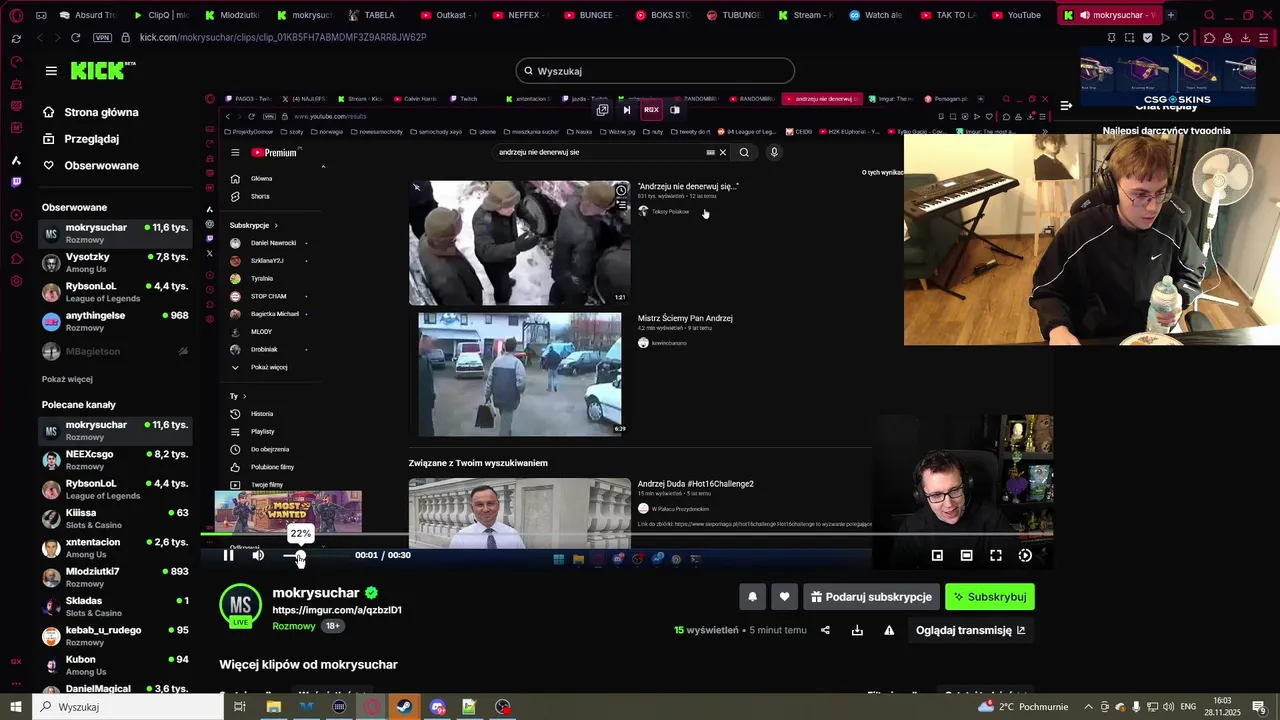Screen dimensions: 1280x720
Task: Open NEEXcsgo recommended channel
Action: point(115,459)
